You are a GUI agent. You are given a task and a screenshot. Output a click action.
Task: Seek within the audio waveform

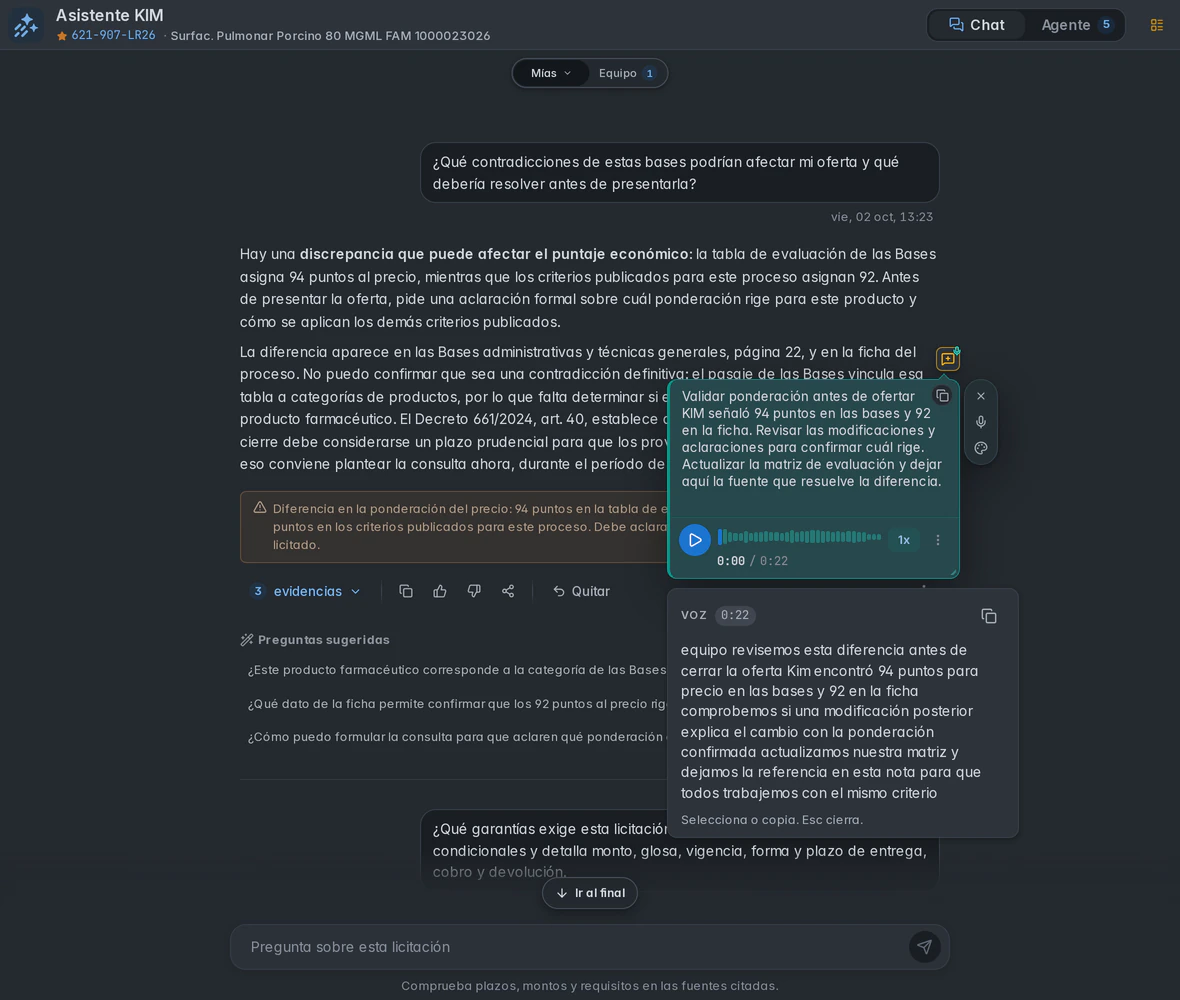coord(799,536)
